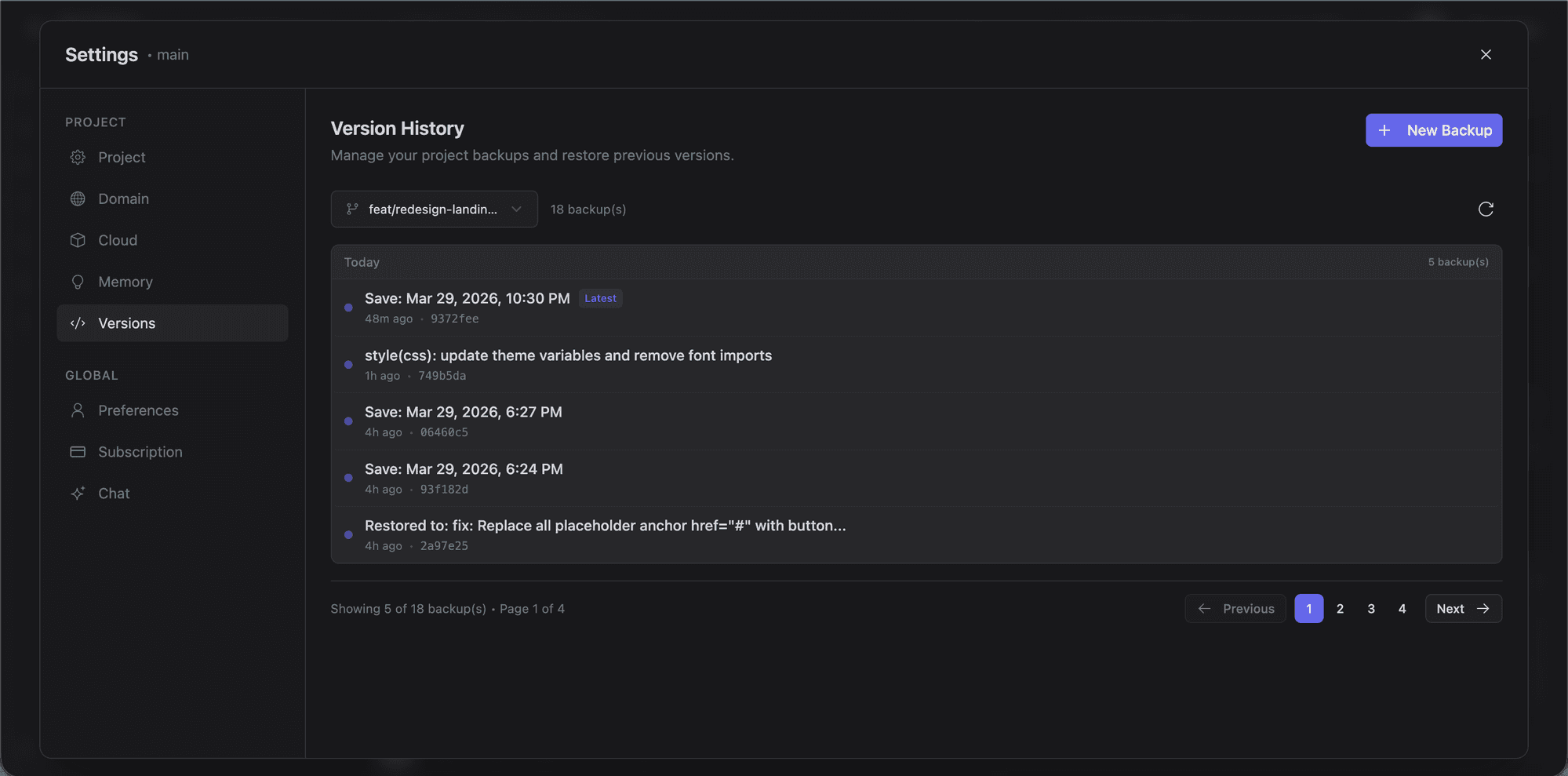
Task: Click commit hash 2a97e25
Action: pyautogui.click(x=444, y=546)
